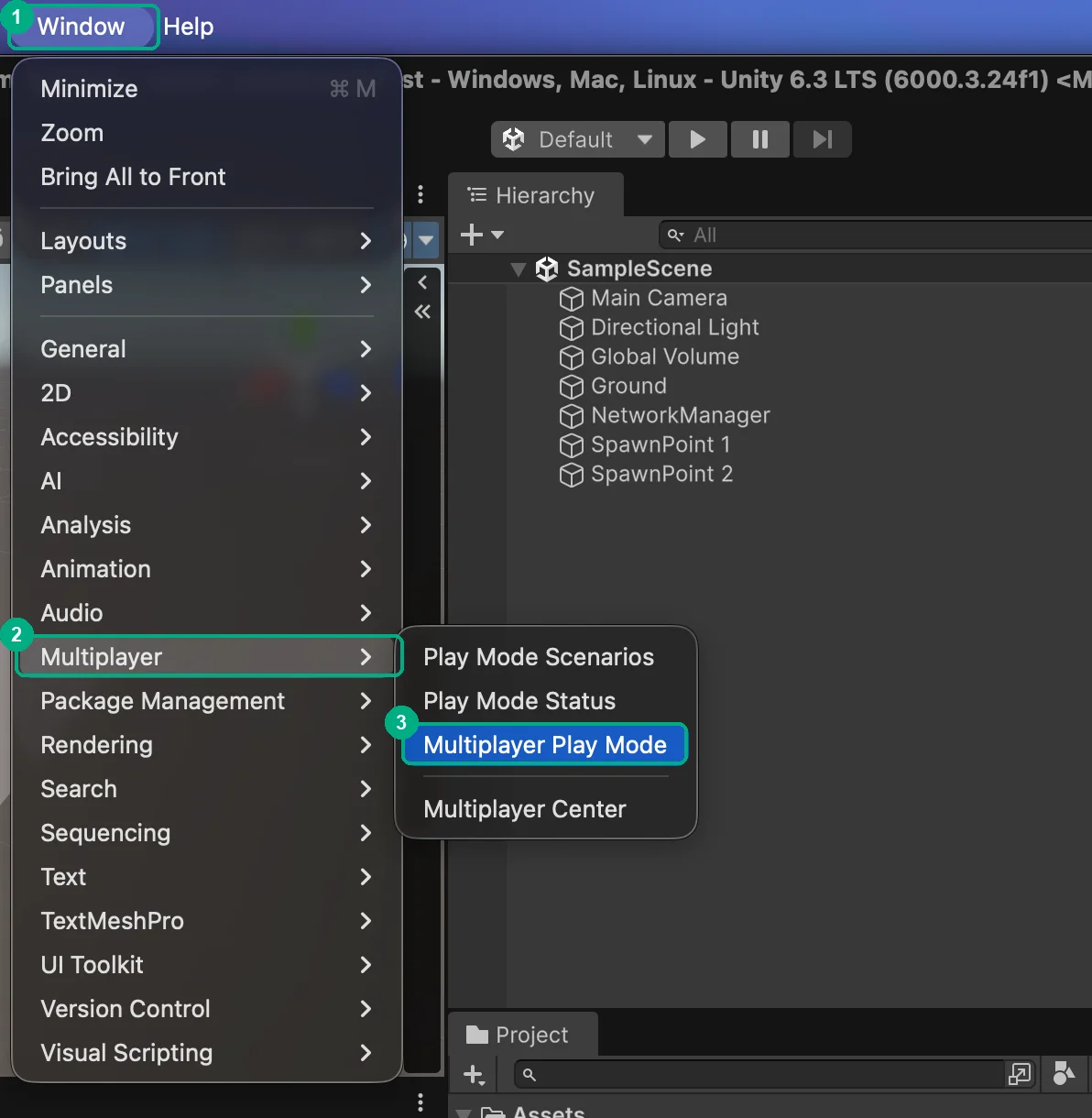Screen dimensions: 1092x1118
Task: Open the Sequencing submenu
Action: pos(207,833)
